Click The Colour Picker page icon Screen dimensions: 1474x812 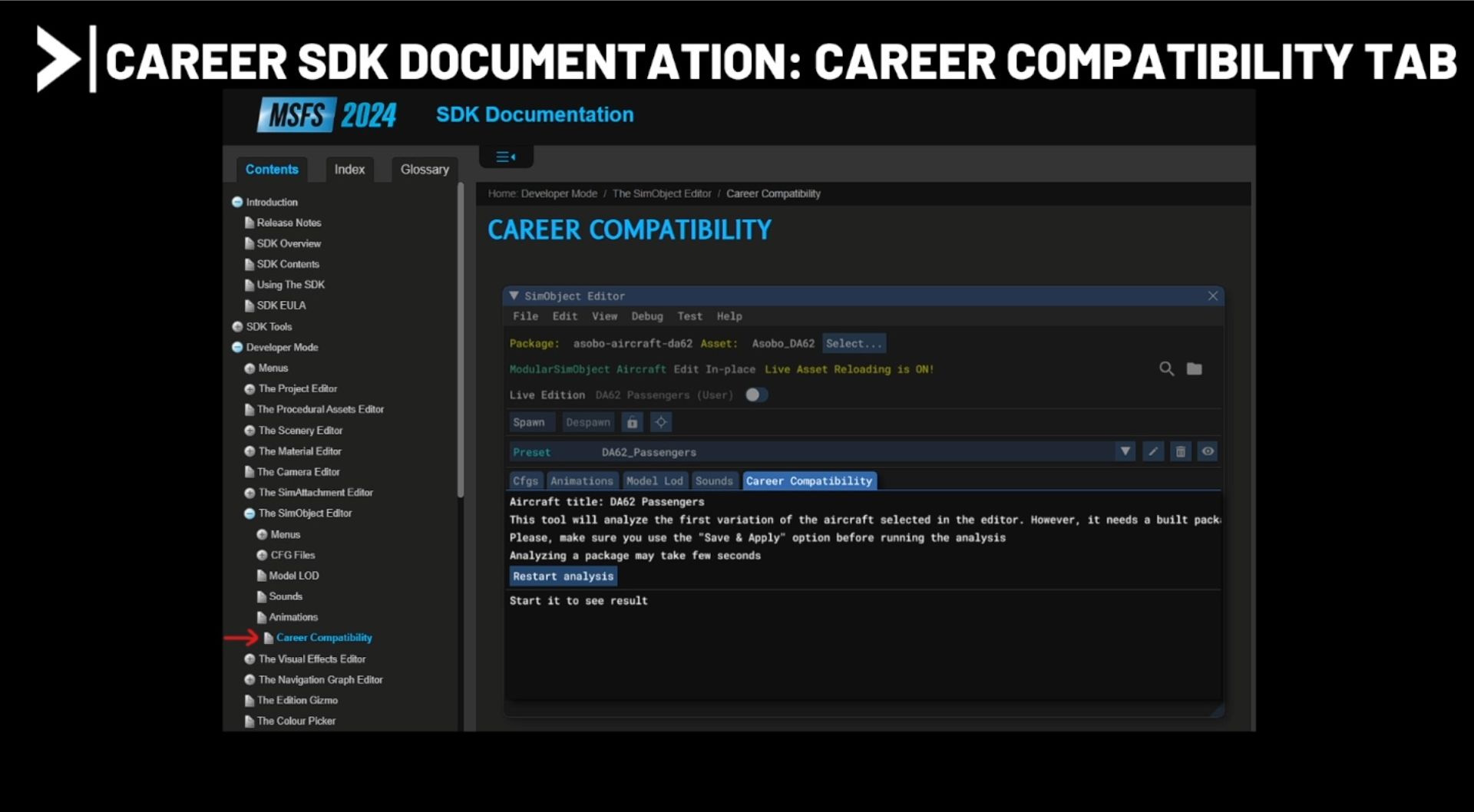[249, 721]
